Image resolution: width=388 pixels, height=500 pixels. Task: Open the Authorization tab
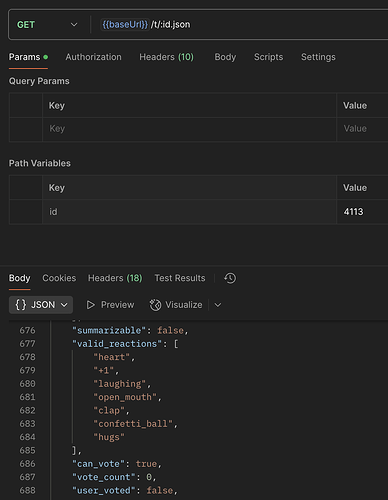(93, 57)
